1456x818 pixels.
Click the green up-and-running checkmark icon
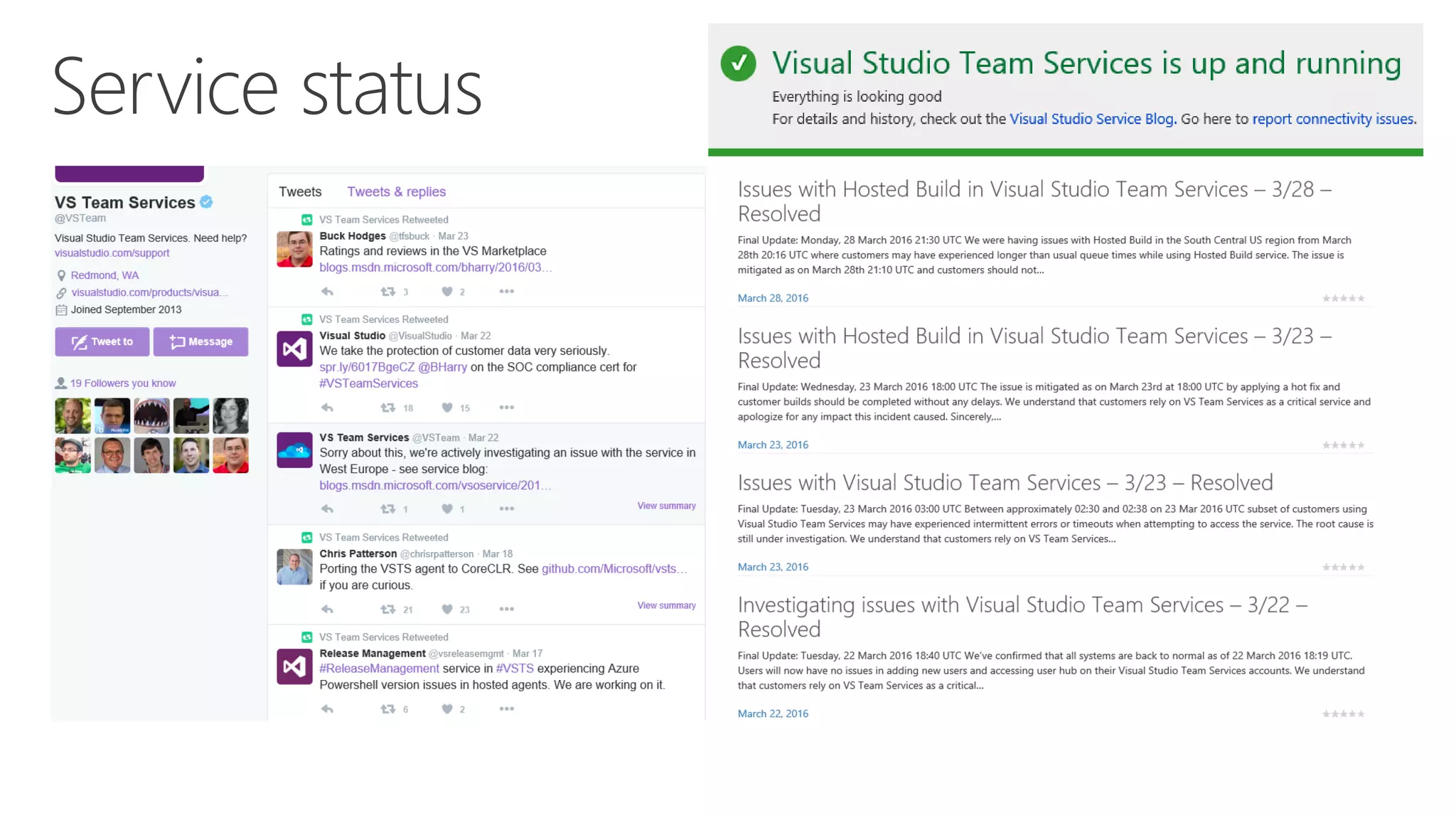pyautogui.click(x=738, y=64)
